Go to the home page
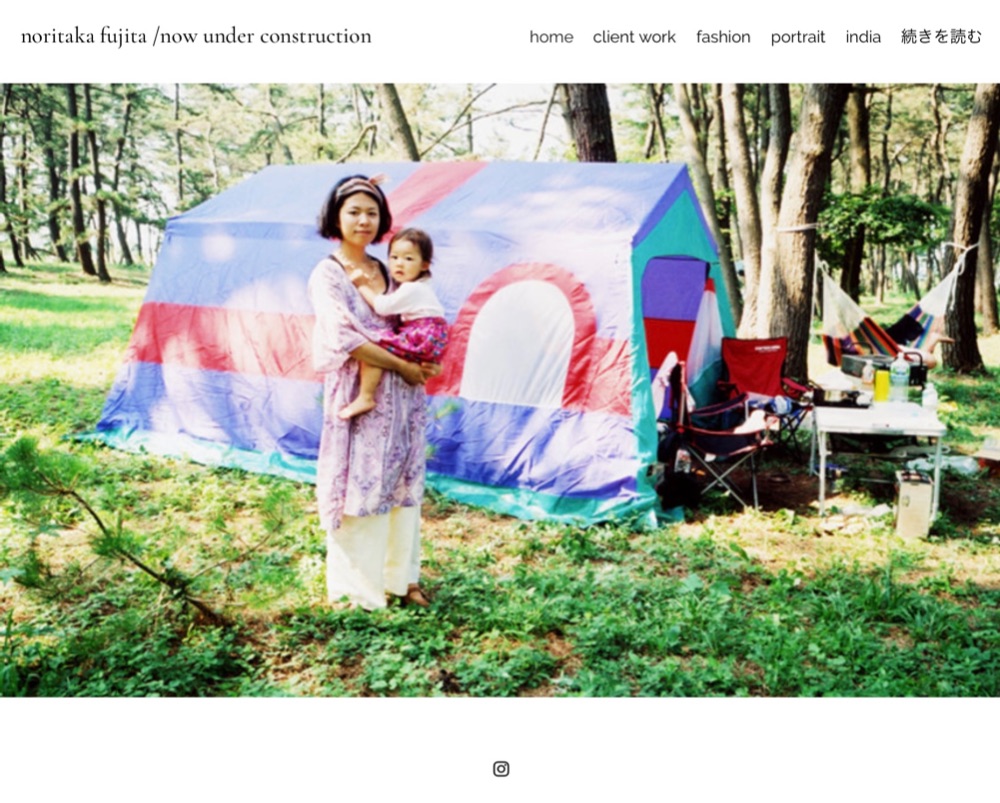1000x803 pixels. 551,37
